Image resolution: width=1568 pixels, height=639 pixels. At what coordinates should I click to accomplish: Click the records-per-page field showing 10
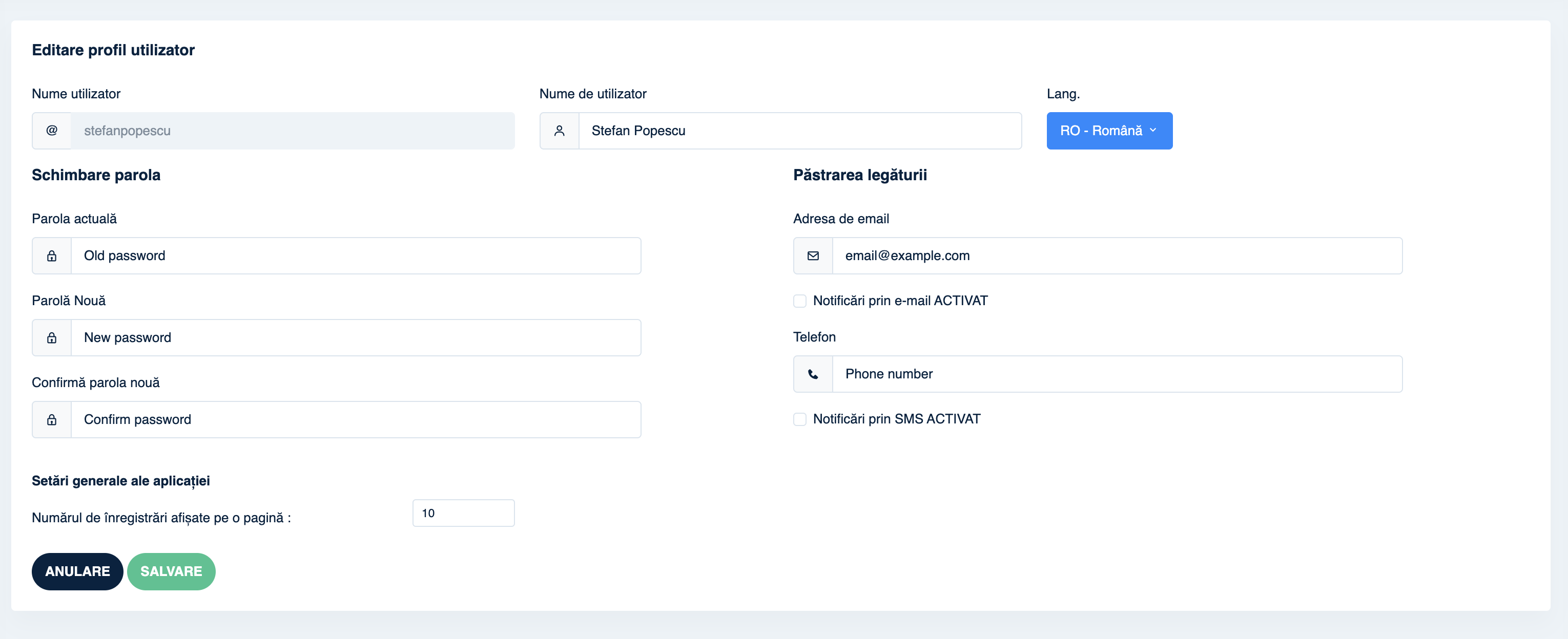tap(463, 513)
